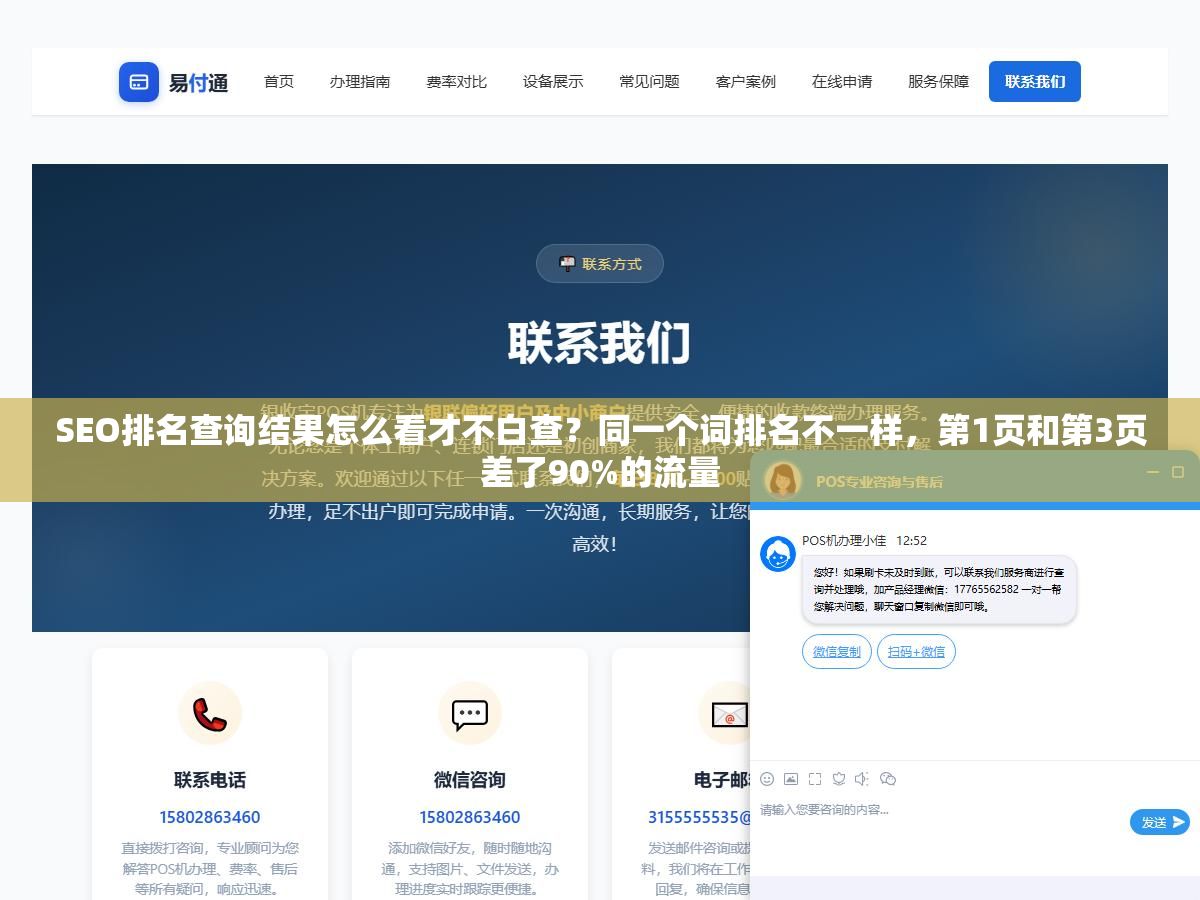Maximize the chat window
The height and width of the screenshot is (900, 1200).
coord(1177,472)
